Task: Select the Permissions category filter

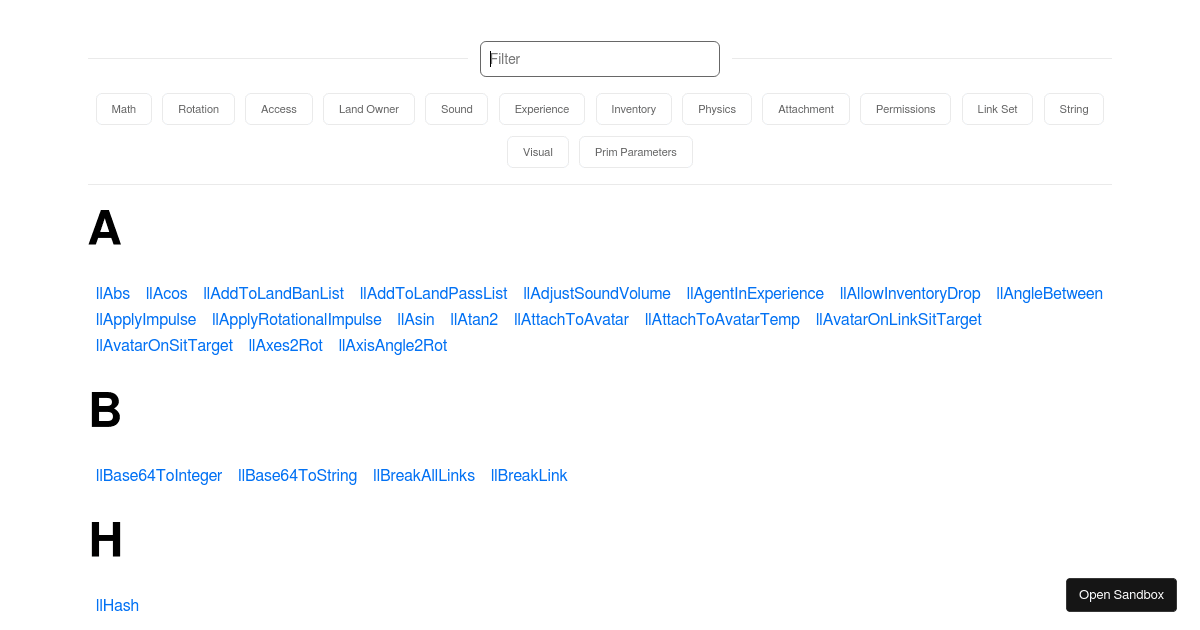Action: 905,109
